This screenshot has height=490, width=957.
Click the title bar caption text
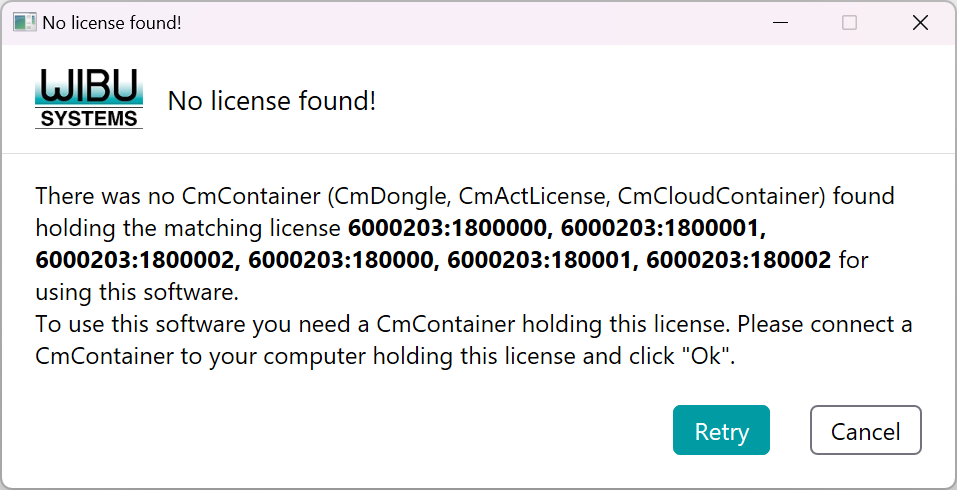click(112, 22)
